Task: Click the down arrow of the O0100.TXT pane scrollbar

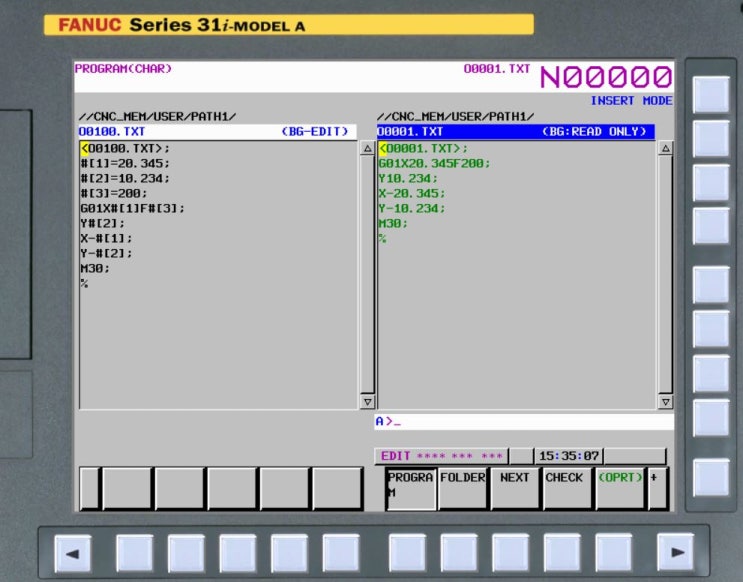Action: 367,402
